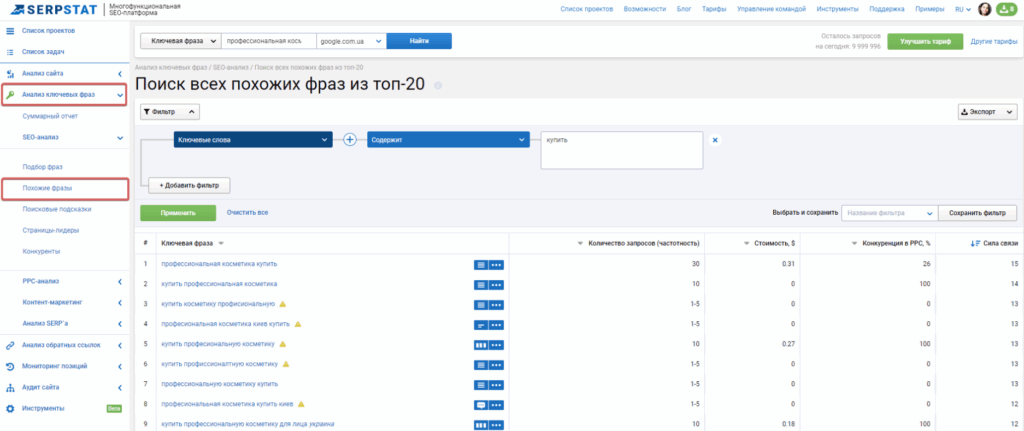Collapse the Фильтр filter panel toggle
Image resolution: width=1024 pixels, height=431 pixels.
pyautogui.click(x=170, y=112)
